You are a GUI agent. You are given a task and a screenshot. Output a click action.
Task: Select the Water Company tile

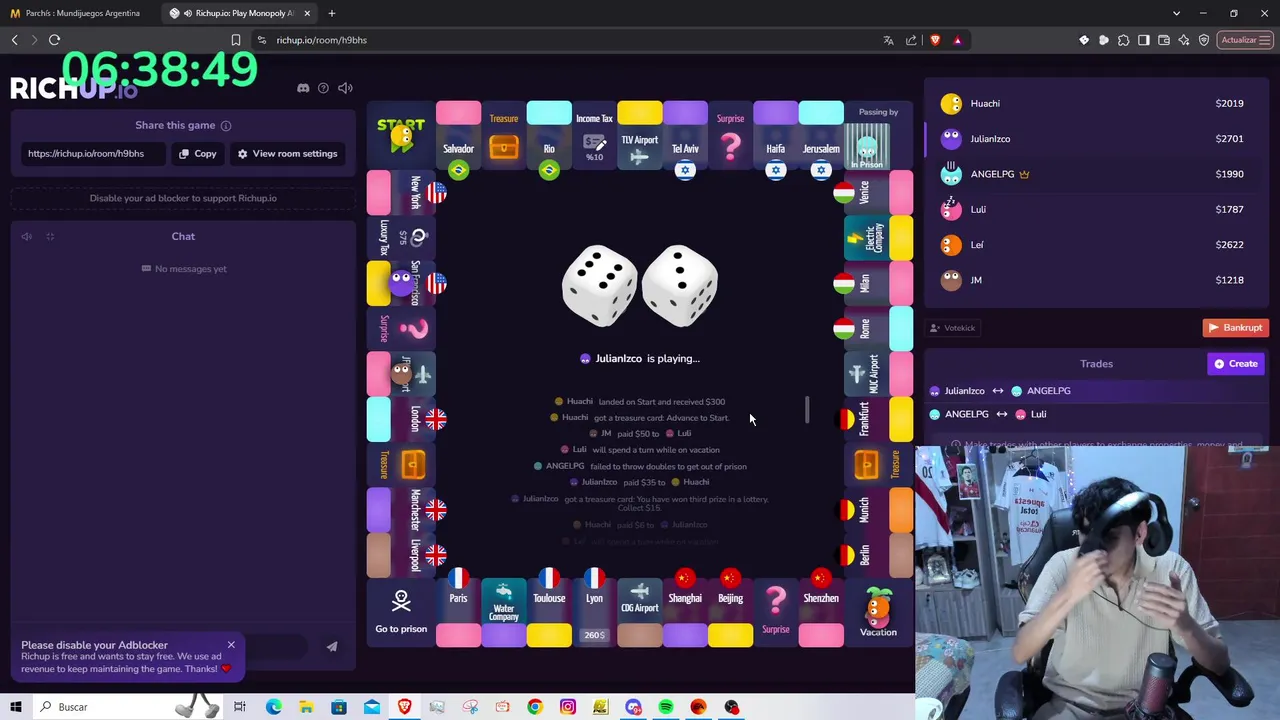[x=504, y=613]
